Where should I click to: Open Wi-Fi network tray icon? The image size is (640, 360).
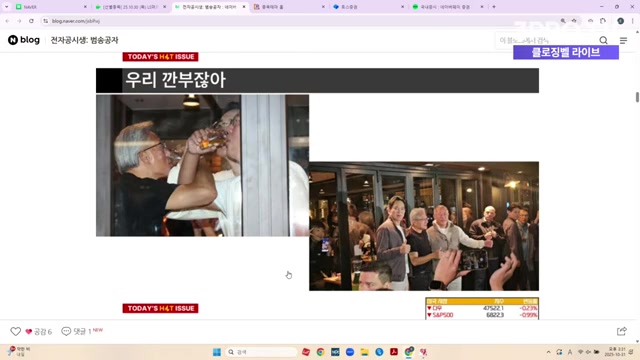tap(580, 352)
